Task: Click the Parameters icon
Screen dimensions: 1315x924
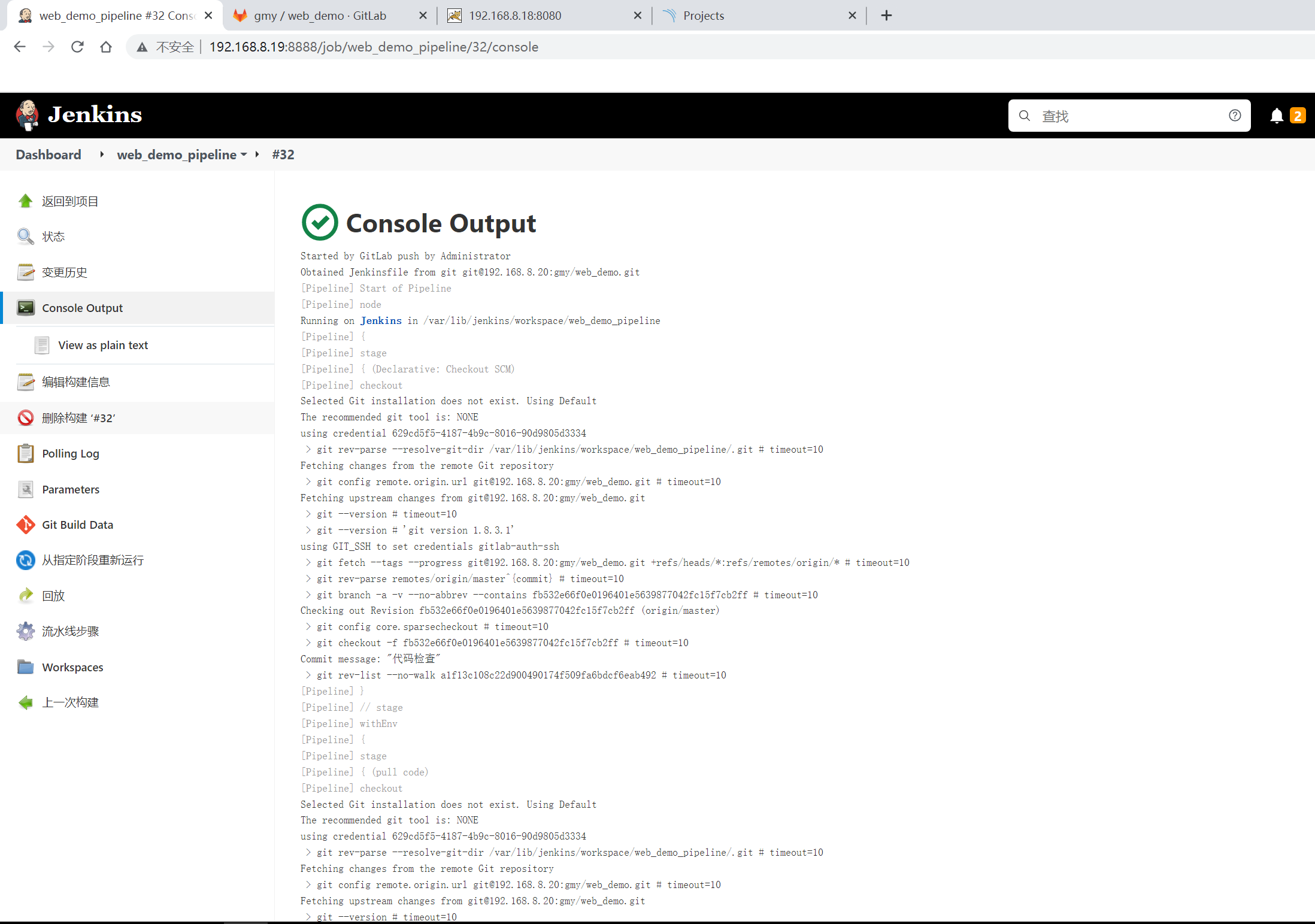Action: pyautogui.click(x=25, y=489)
